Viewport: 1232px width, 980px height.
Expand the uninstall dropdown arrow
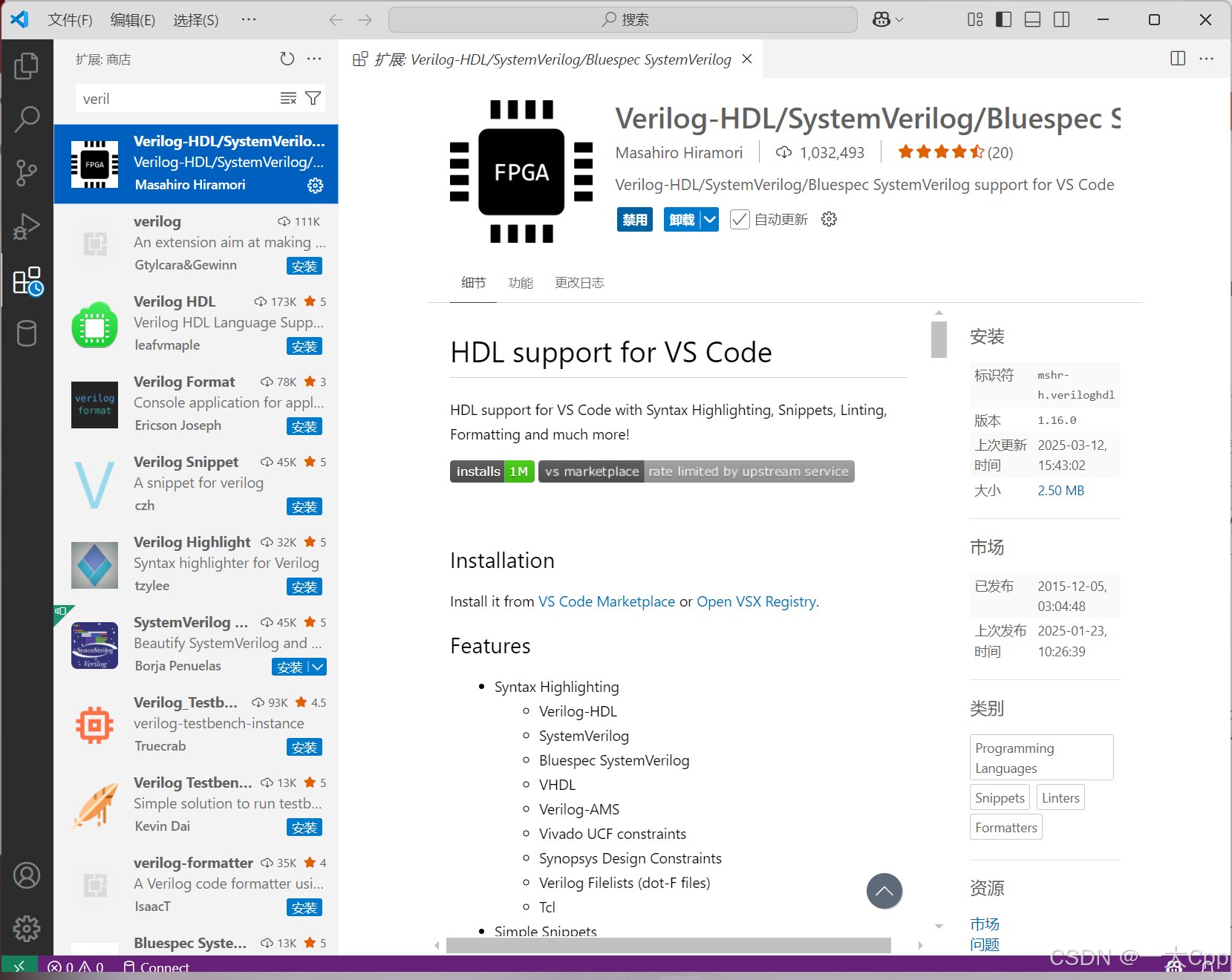coord(710,220)
